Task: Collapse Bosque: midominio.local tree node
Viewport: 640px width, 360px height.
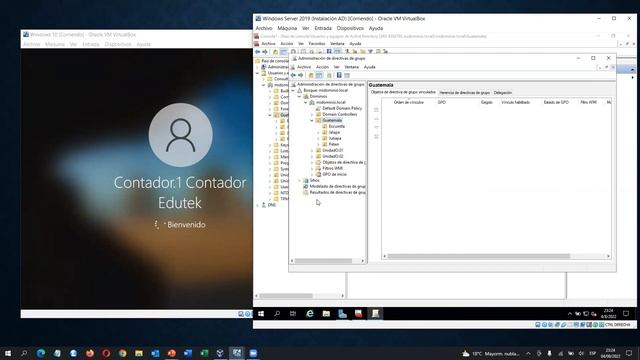Action: 293,90
